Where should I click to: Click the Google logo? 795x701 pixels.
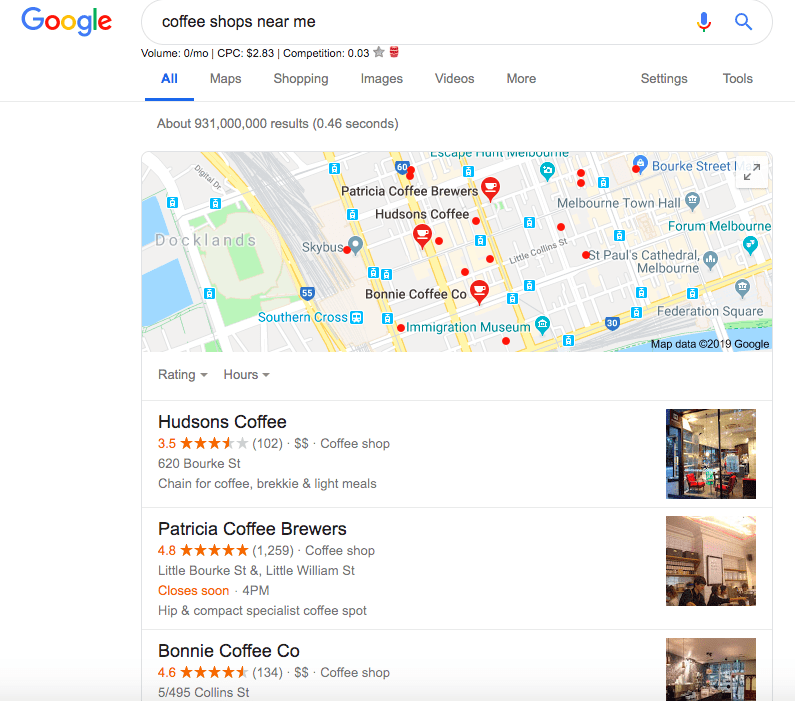pos(66,22)
